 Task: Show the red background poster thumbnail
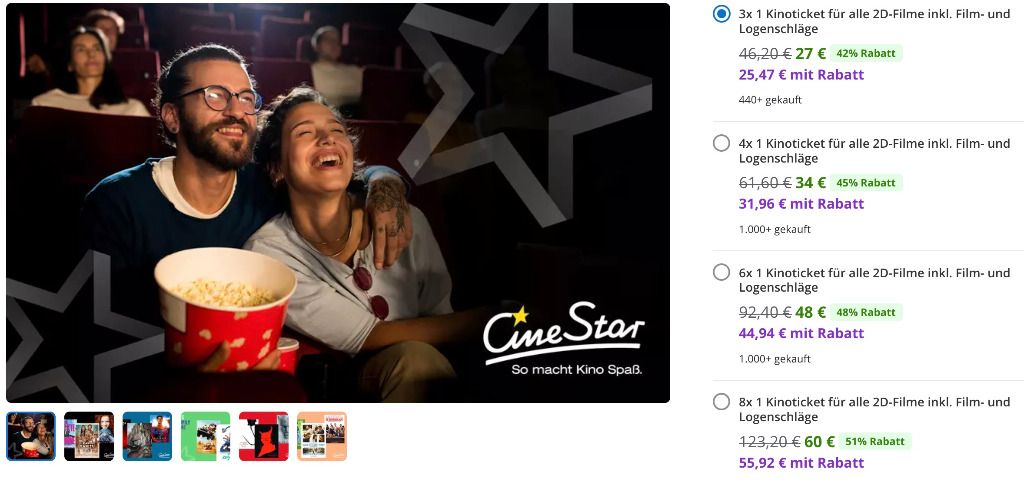pyautogui.click(x=263, y=436)
